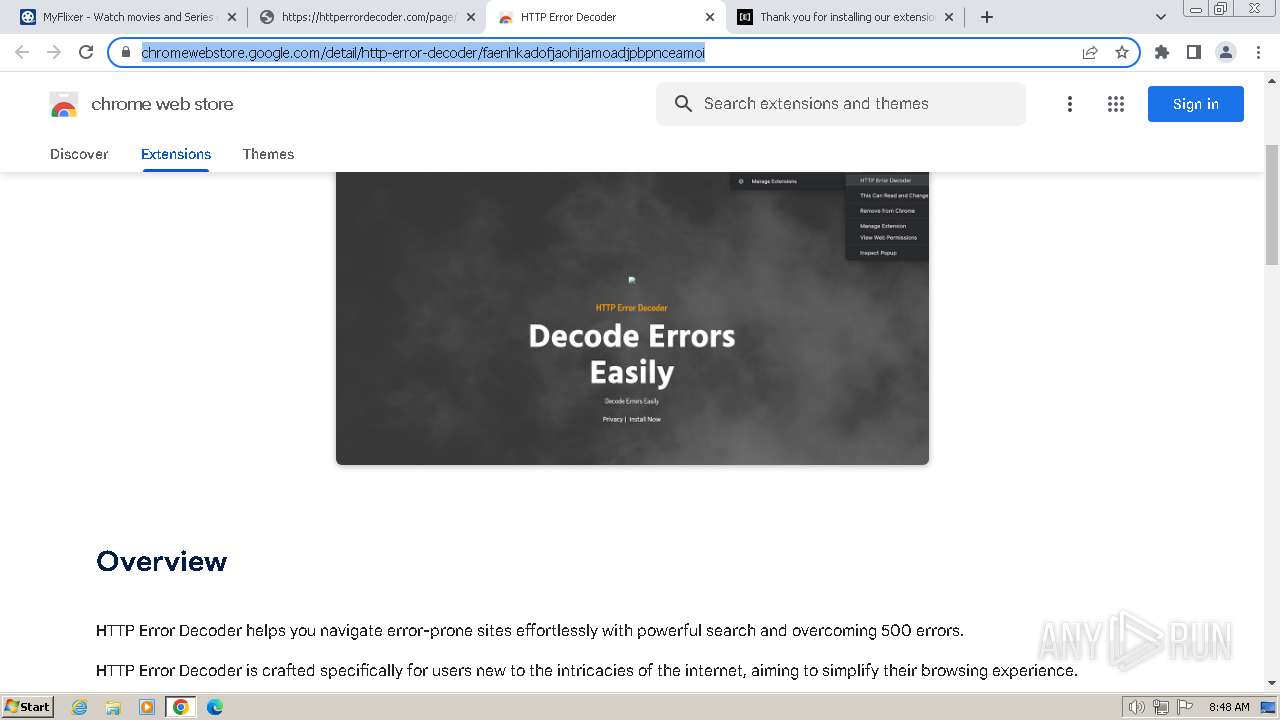This screenshot has width=1280, height=720.
Task: Go back using the browser back arrow
Action: coord(22,52)
